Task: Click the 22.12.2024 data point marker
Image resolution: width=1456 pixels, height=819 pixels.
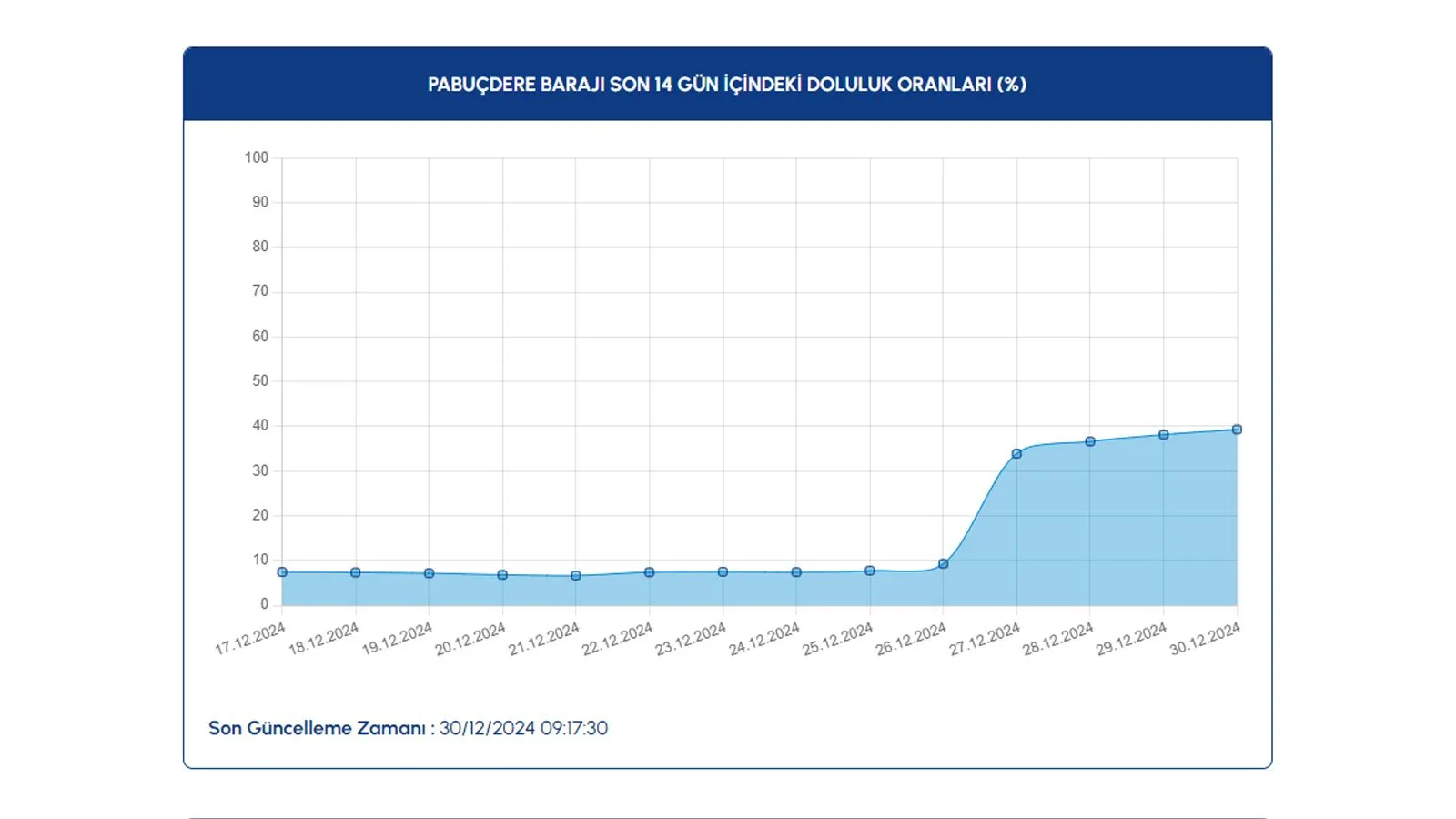Action: coord(650,573)
